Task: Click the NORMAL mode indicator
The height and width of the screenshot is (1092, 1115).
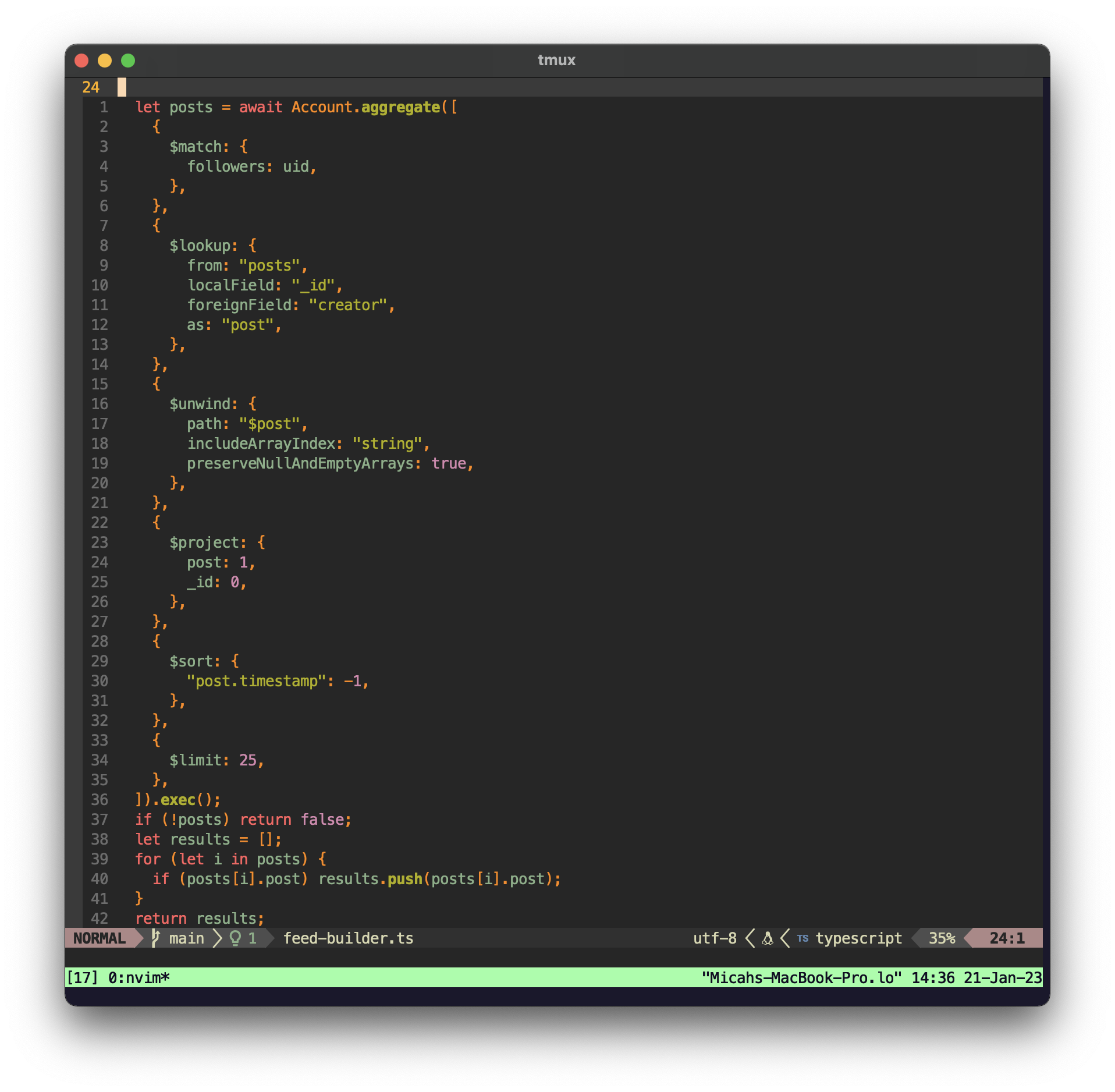Action: pos(100,938)
